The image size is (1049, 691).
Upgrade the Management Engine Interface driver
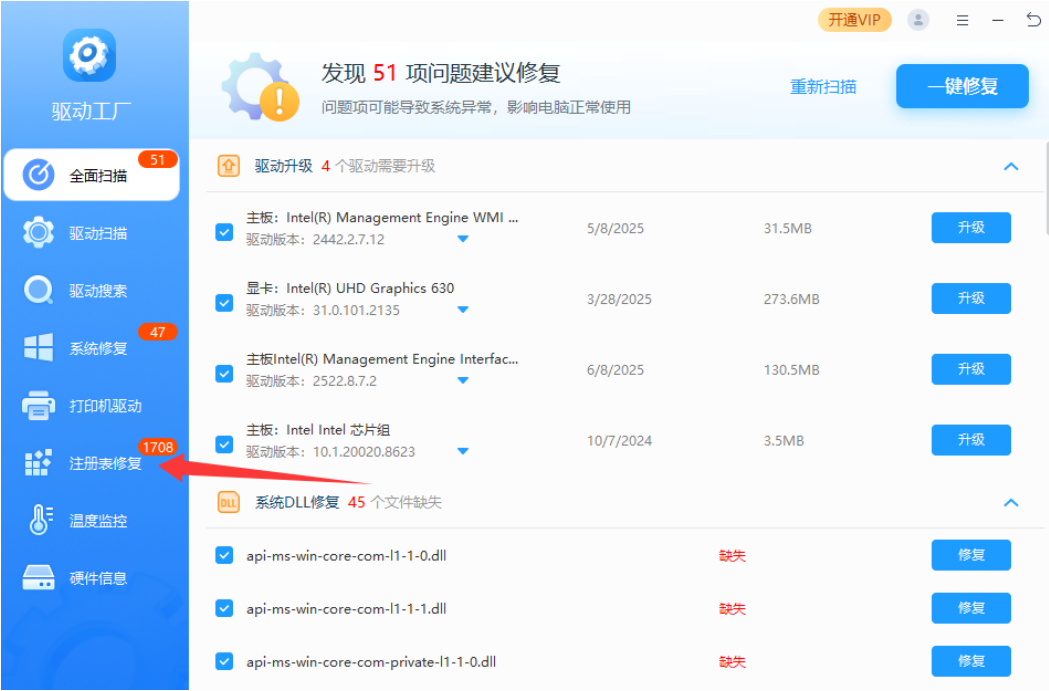[971, 369]
